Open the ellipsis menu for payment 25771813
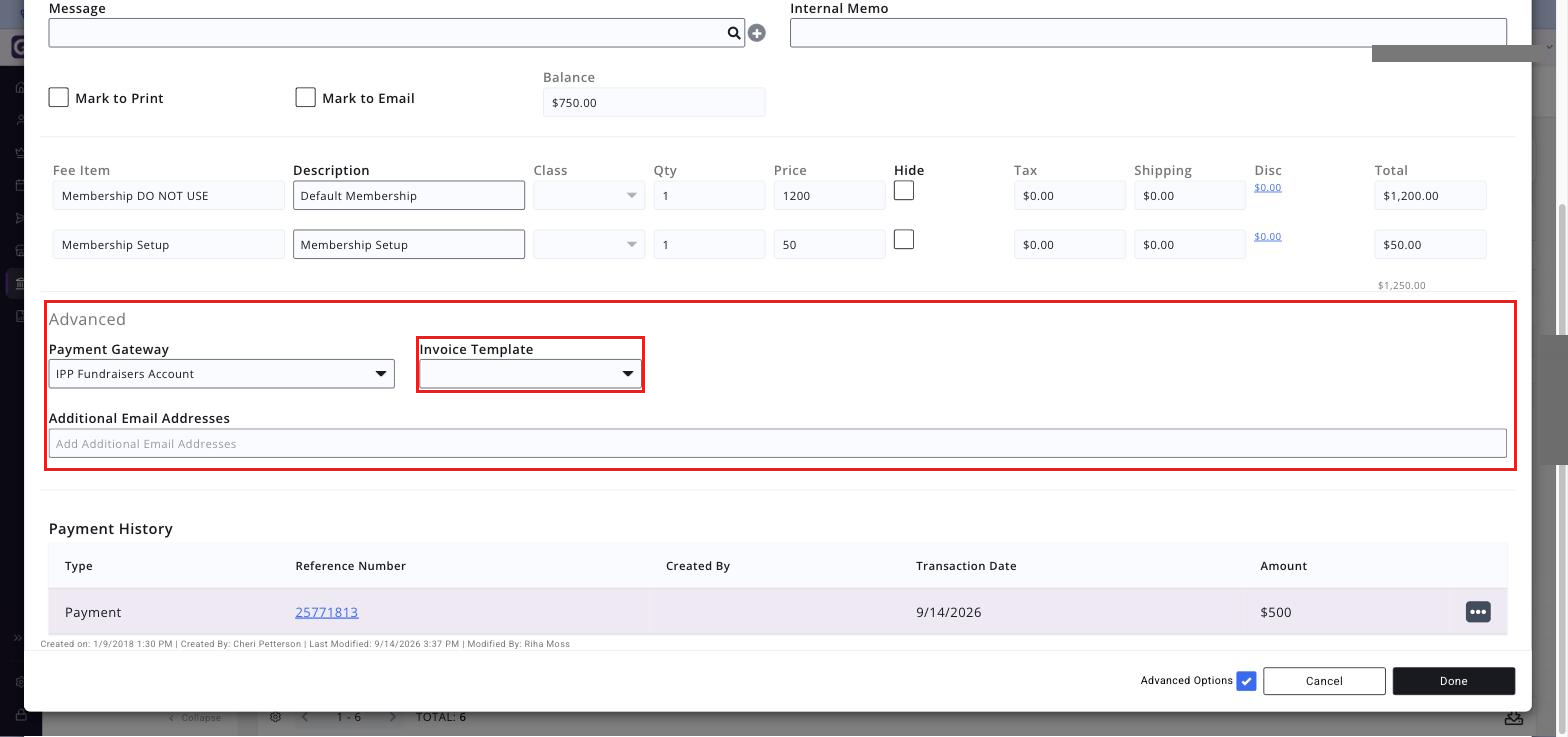Screen dimensions: 1568x737 click(1478, 612)
